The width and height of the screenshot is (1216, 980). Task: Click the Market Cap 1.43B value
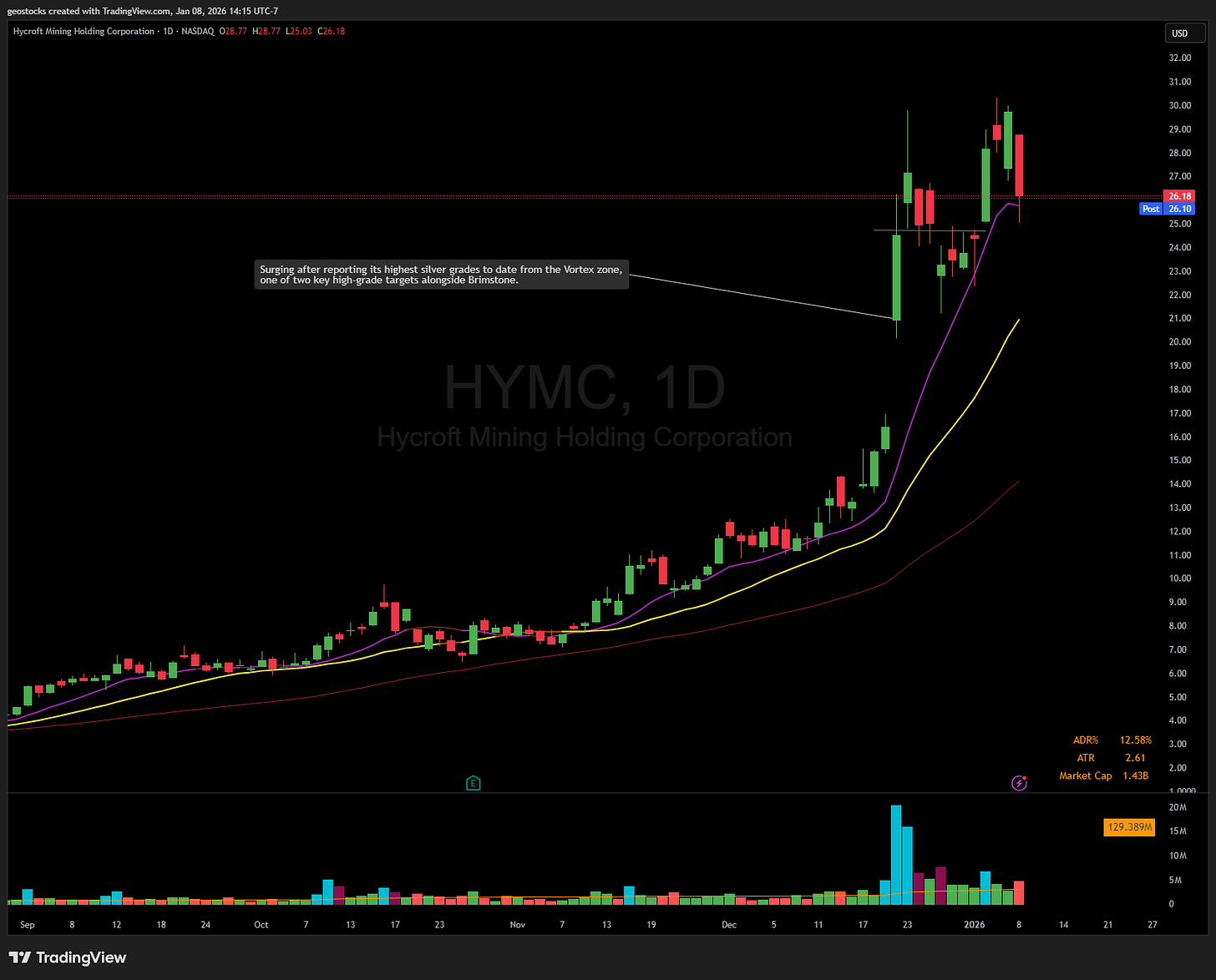coord(1135,775)
